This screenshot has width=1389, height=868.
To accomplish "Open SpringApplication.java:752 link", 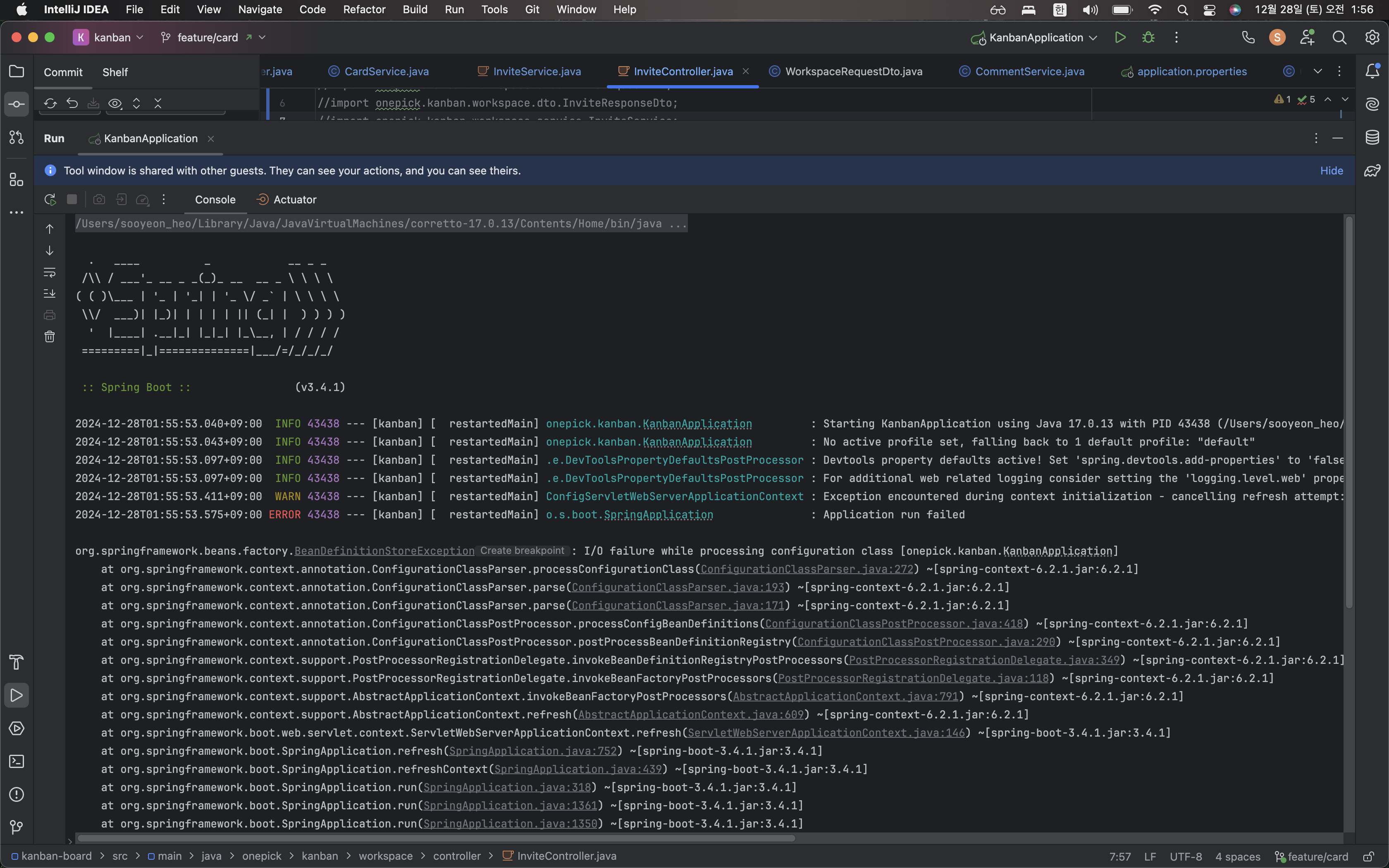I will pyautogui.click(x=532, y=751).
